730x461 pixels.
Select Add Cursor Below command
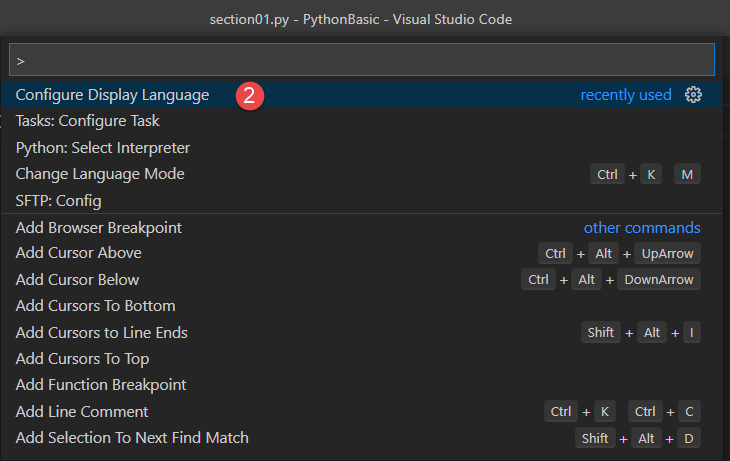(x=78, y=279)
